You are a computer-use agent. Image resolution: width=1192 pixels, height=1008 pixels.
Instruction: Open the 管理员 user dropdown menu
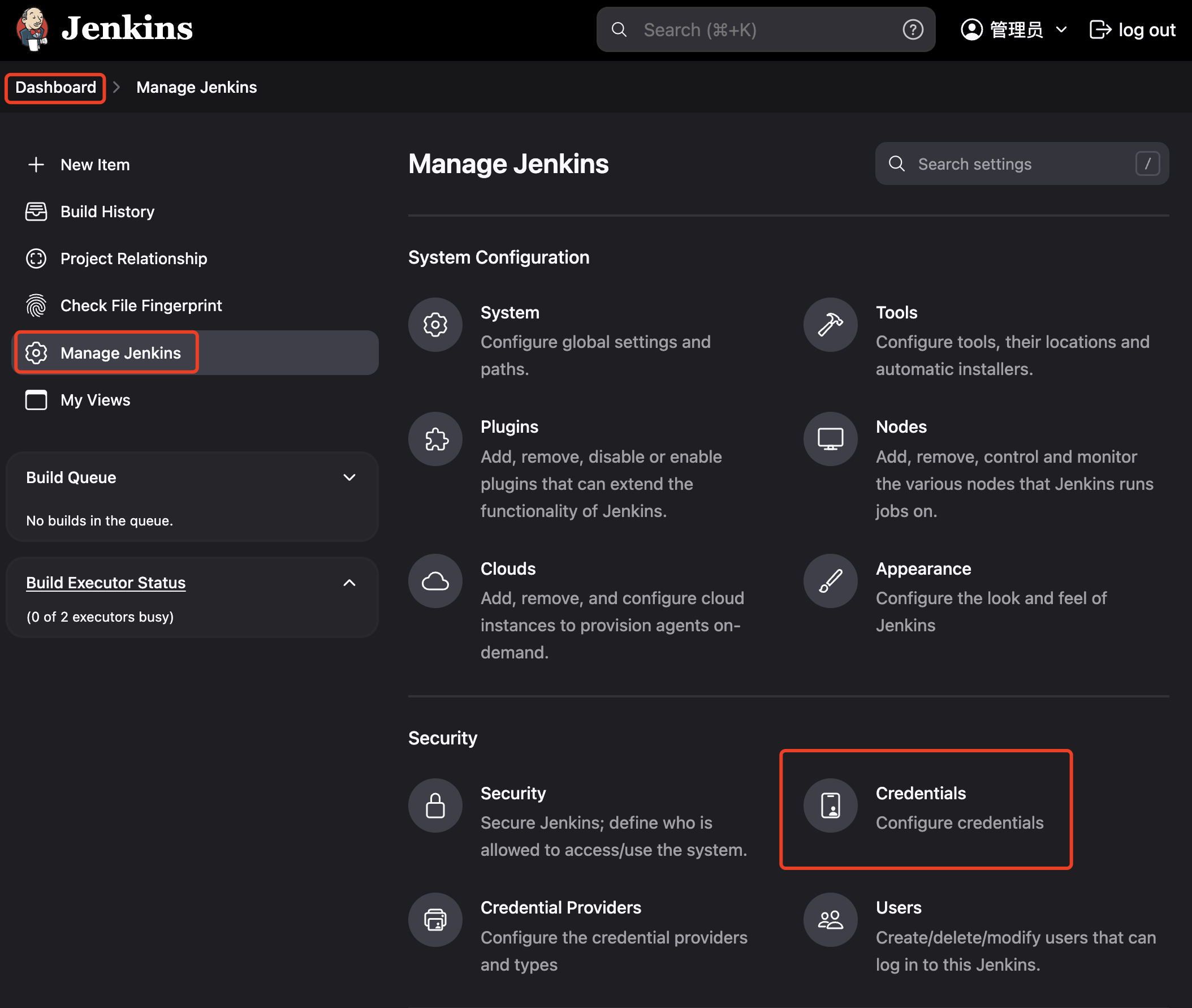point(1014,30)
